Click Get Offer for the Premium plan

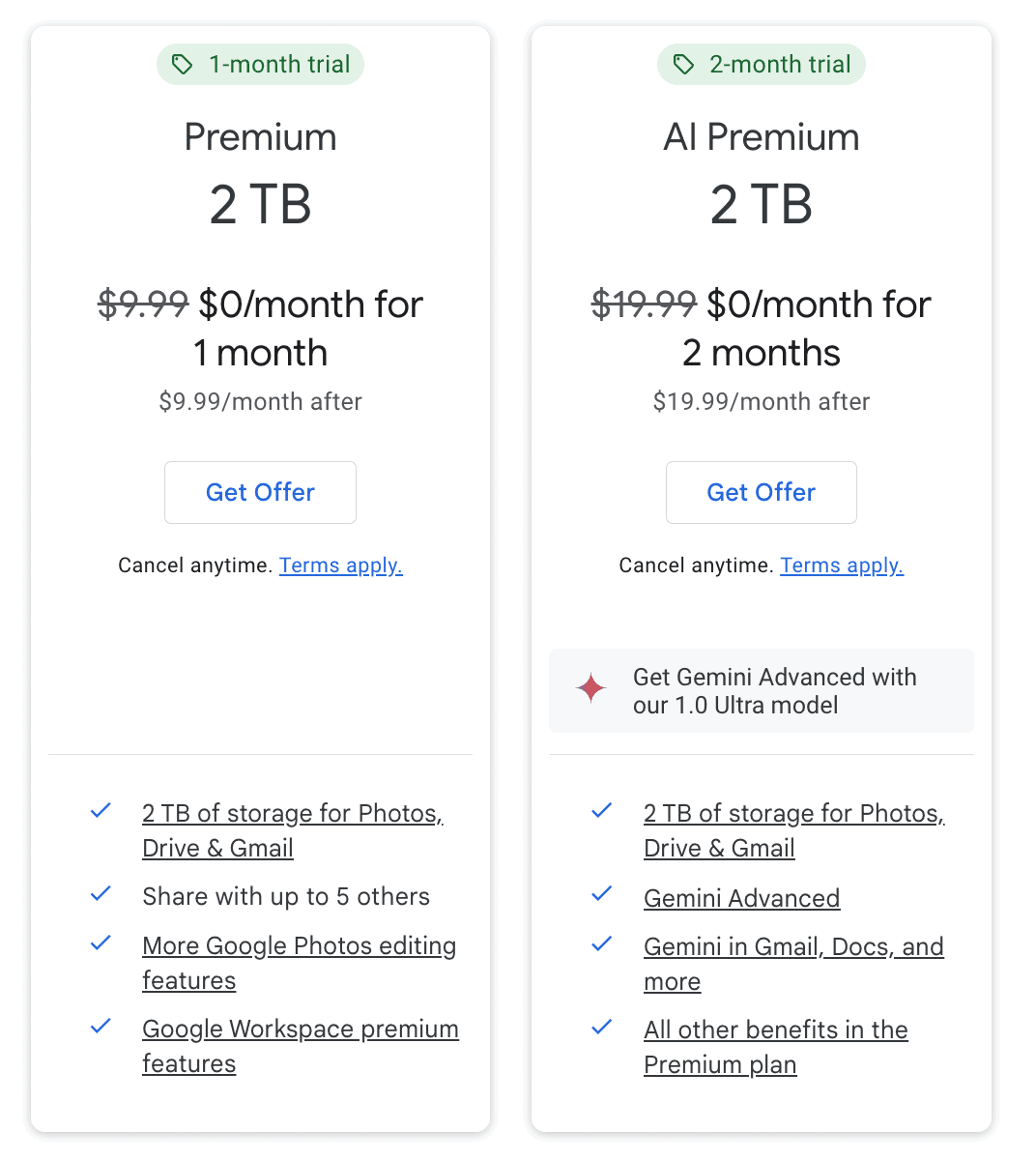pos(260,493)
